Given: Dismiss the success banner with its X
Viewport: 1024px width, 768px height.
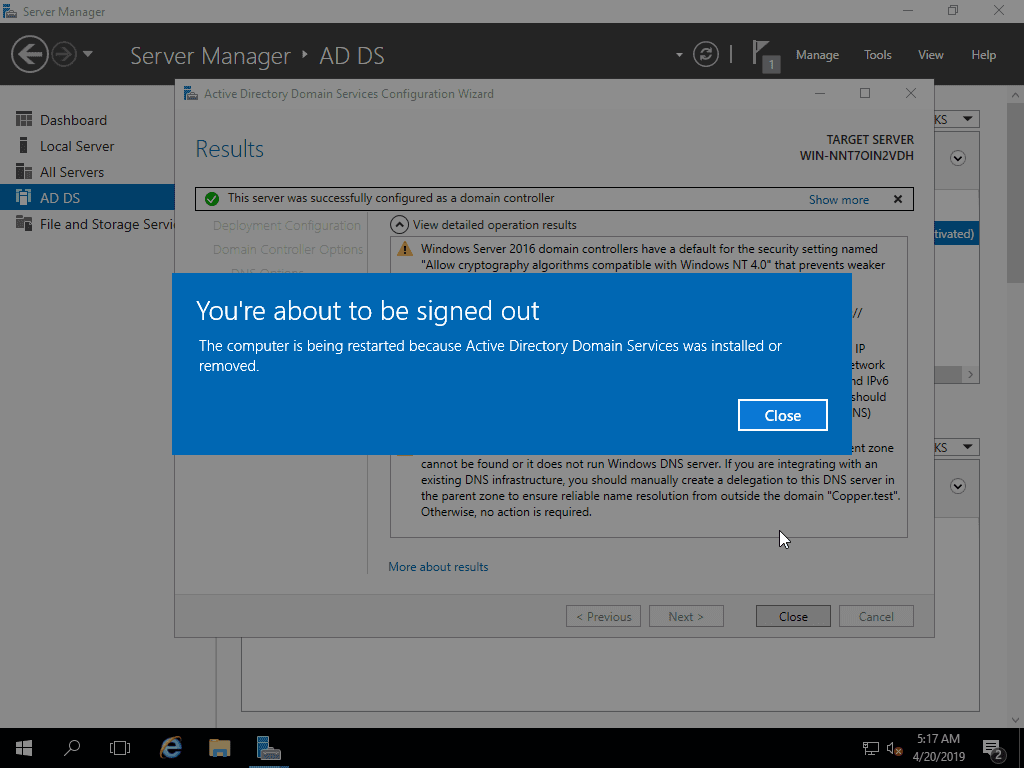Looking at the screenshot, I should [898, 199].
